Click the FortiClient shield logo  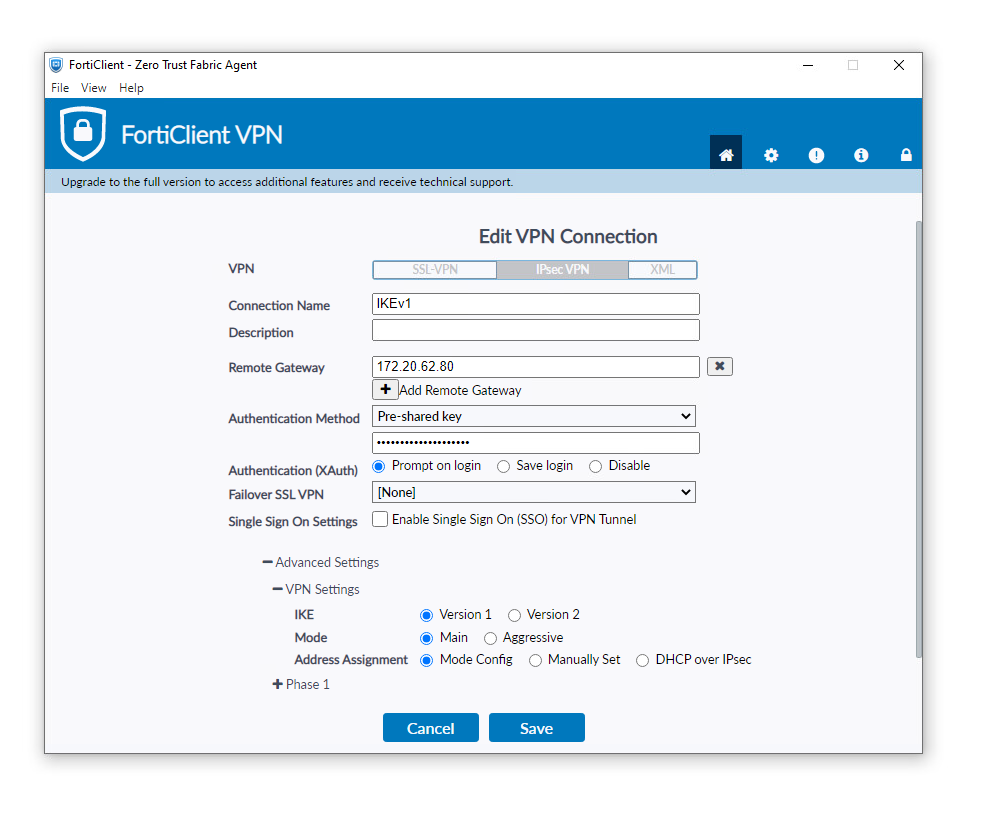point(83,133)
